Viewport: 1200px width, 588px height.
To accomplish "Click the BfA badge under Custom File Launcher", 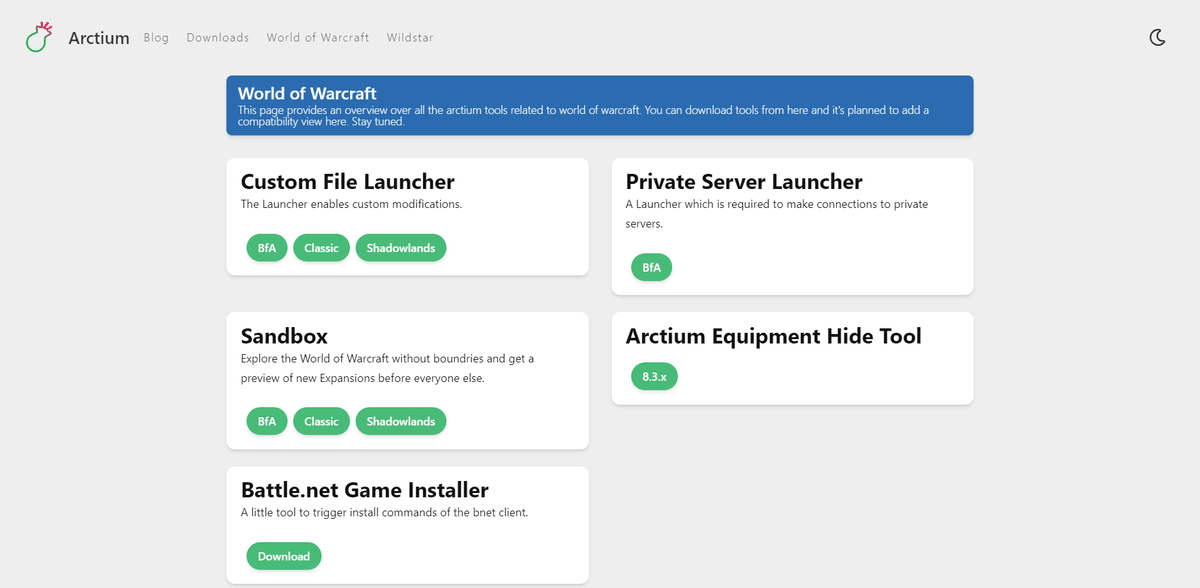I will [266, 247].
